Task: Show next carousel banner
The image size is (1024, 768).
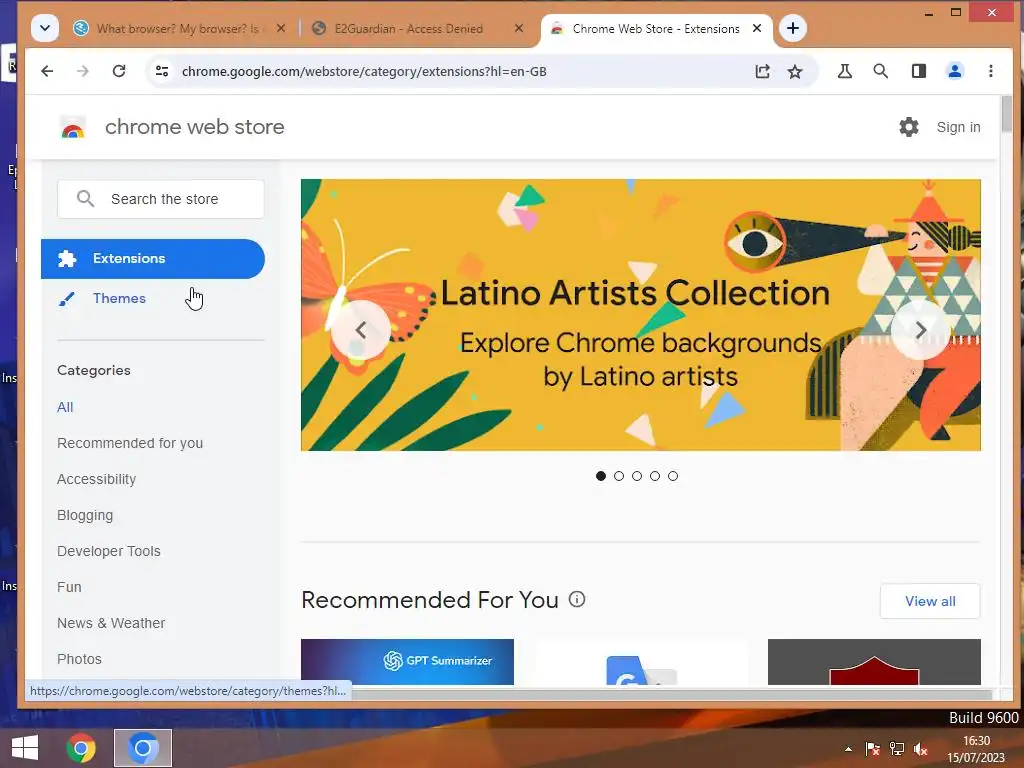Action: click(x=921, y=330)
